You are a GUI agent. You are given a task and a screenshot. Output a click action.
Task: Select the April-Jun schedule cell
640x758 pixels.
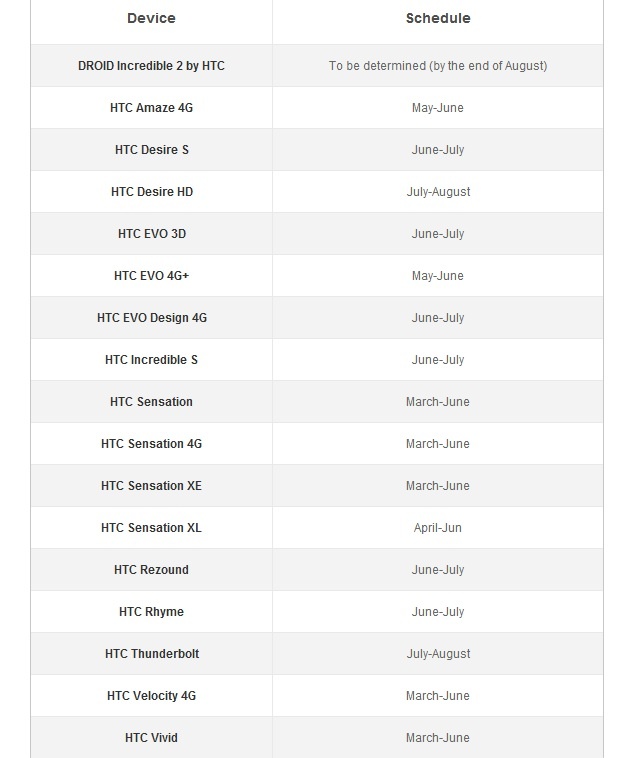tap(438, 528)
